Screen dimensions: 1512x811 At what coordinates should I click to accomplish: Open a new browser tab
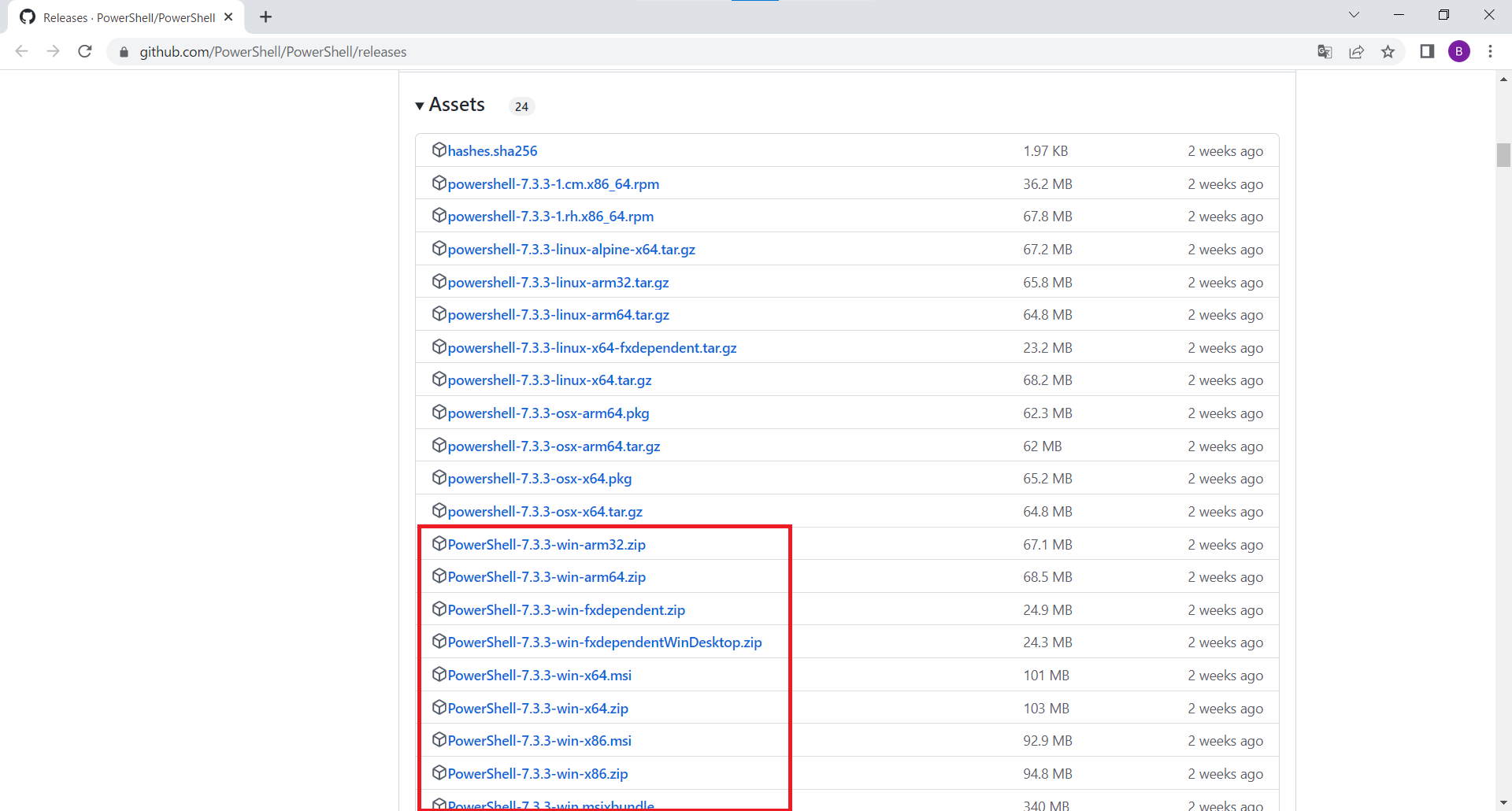(265, 17)
